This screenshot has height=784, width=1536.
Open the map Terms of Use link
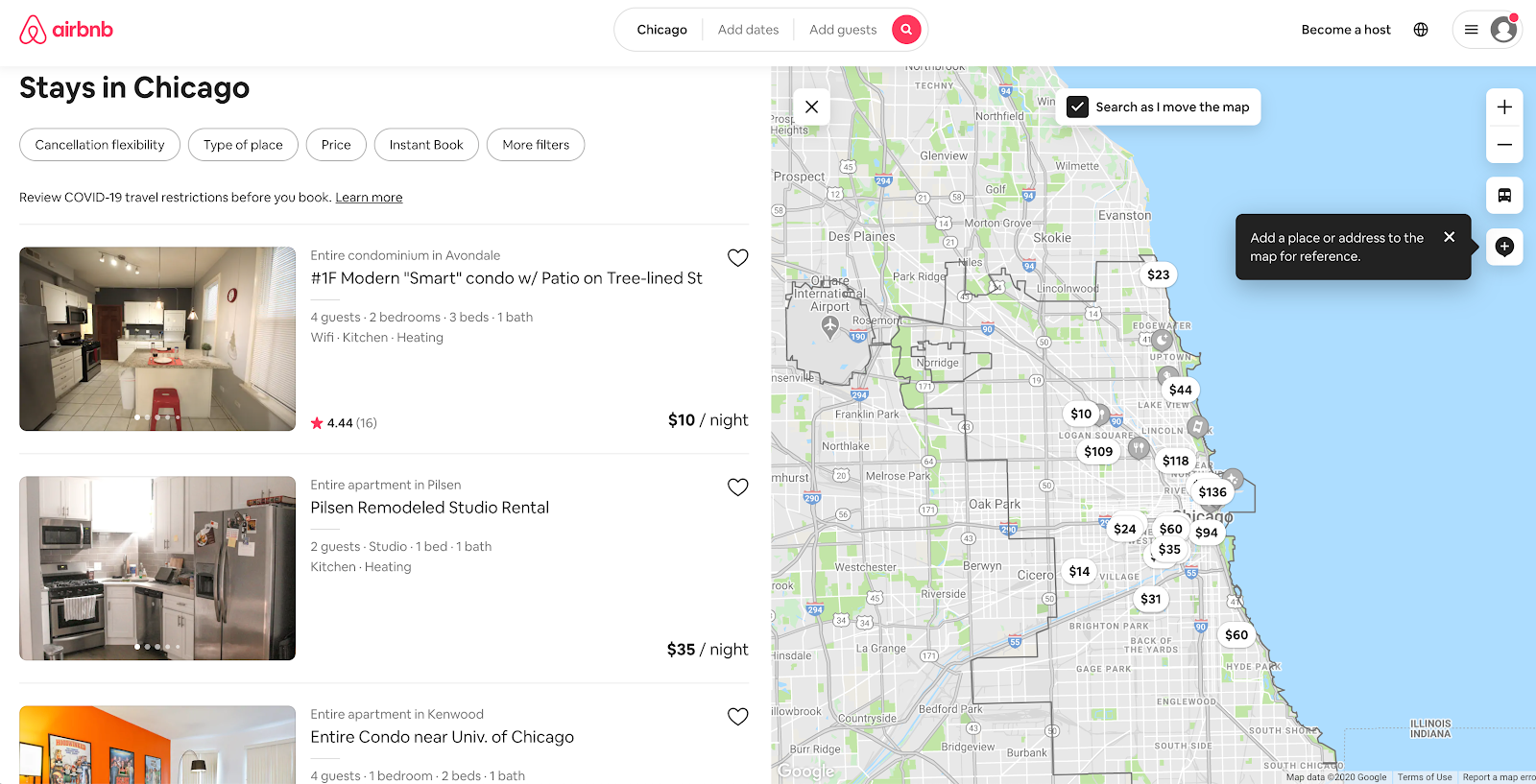click(x=1425, y=777)
